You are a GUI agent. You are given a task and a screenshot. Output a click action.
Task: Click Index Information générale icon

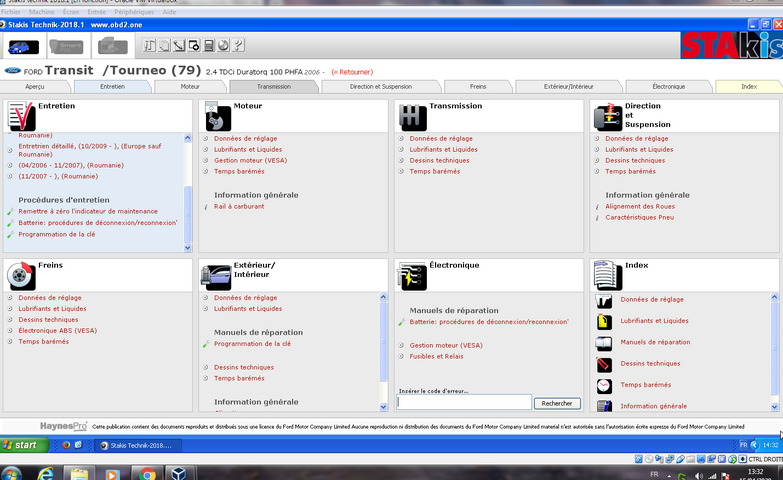click(x=604, y=406)
